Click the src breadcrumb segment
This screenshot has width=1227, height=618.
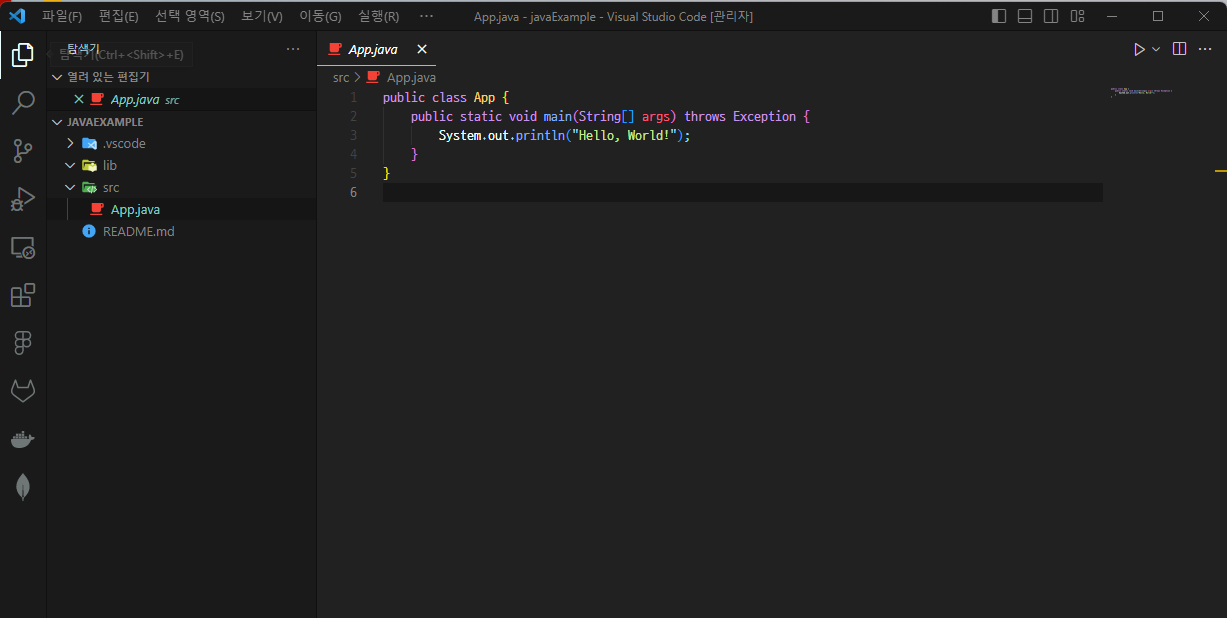click(x=341, y=77)
